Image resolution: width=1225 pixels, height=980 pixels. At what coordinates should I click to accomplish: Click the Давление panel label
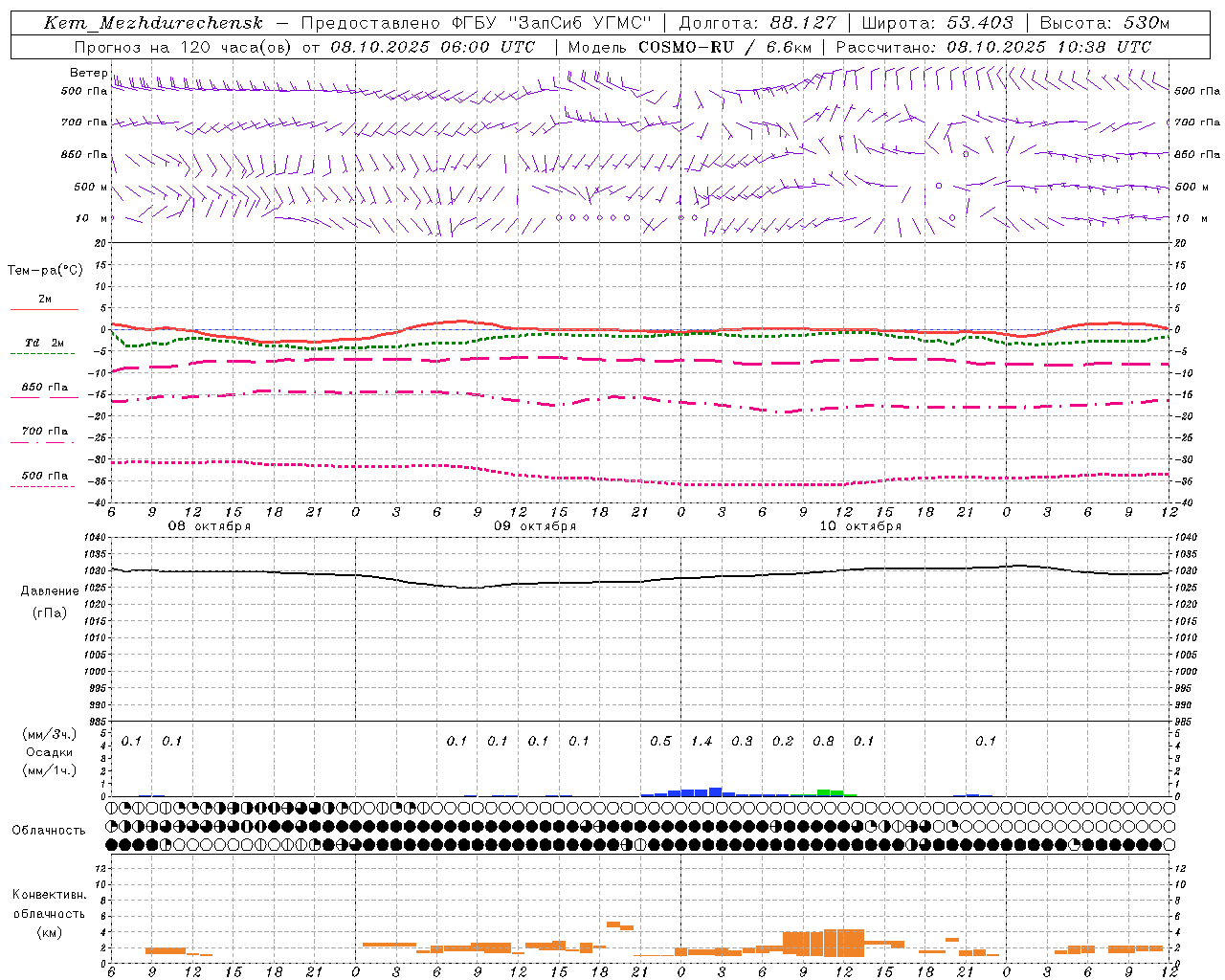point(50,591)
